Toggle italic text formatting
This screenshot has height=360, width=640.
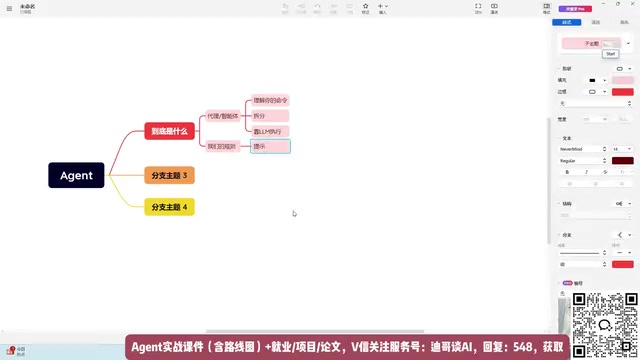pyautogui.click(x=586, y=172)
